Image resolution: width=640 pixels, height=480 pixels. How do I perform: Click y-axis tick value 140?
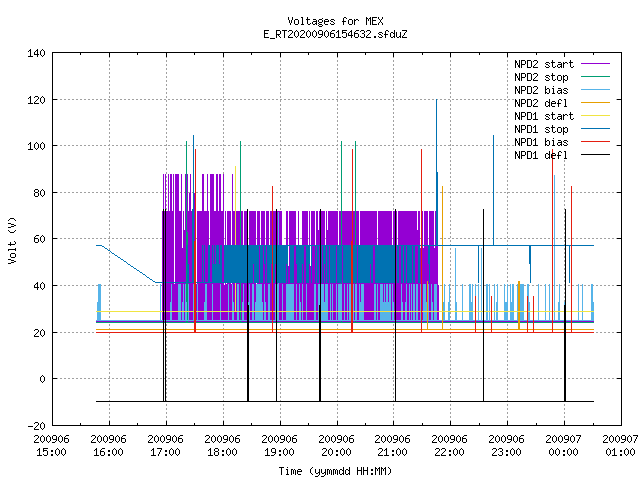coord(36,53)
